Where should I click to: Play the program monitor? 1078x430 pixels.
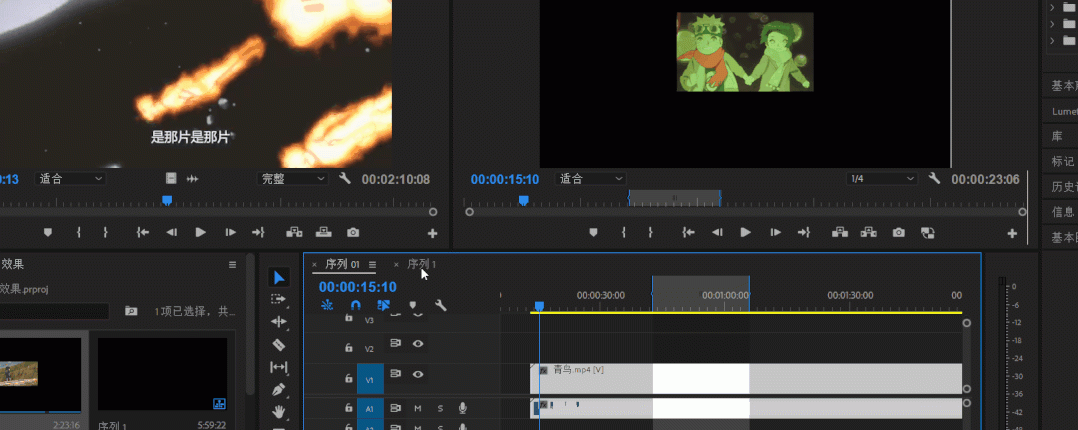746,233
